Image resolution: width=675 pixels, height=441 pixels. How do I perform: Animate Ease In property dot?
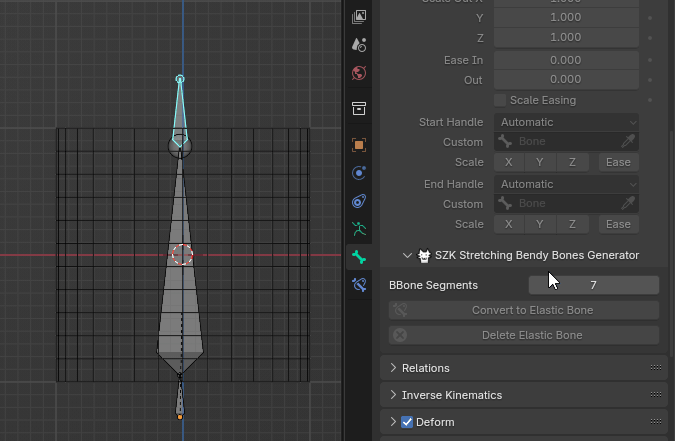[x=650, y=60]
